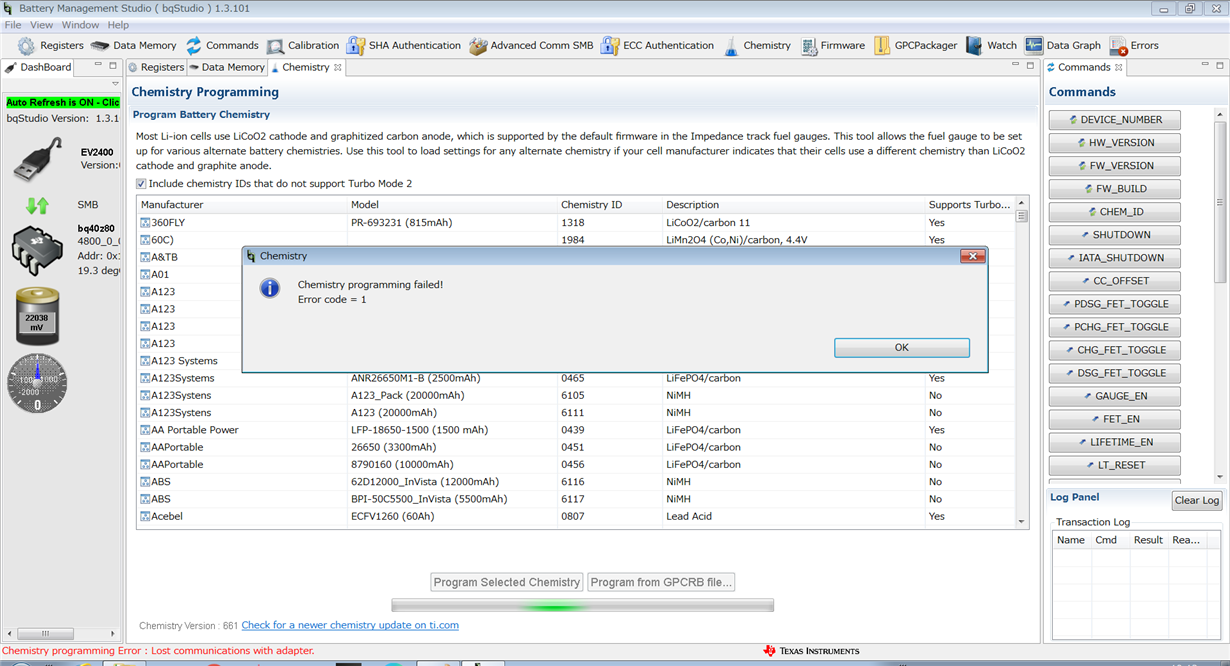Click the Auto Refresh is ON banner
This screenshot has height=666, width=1230.
[x=62, y=102]
